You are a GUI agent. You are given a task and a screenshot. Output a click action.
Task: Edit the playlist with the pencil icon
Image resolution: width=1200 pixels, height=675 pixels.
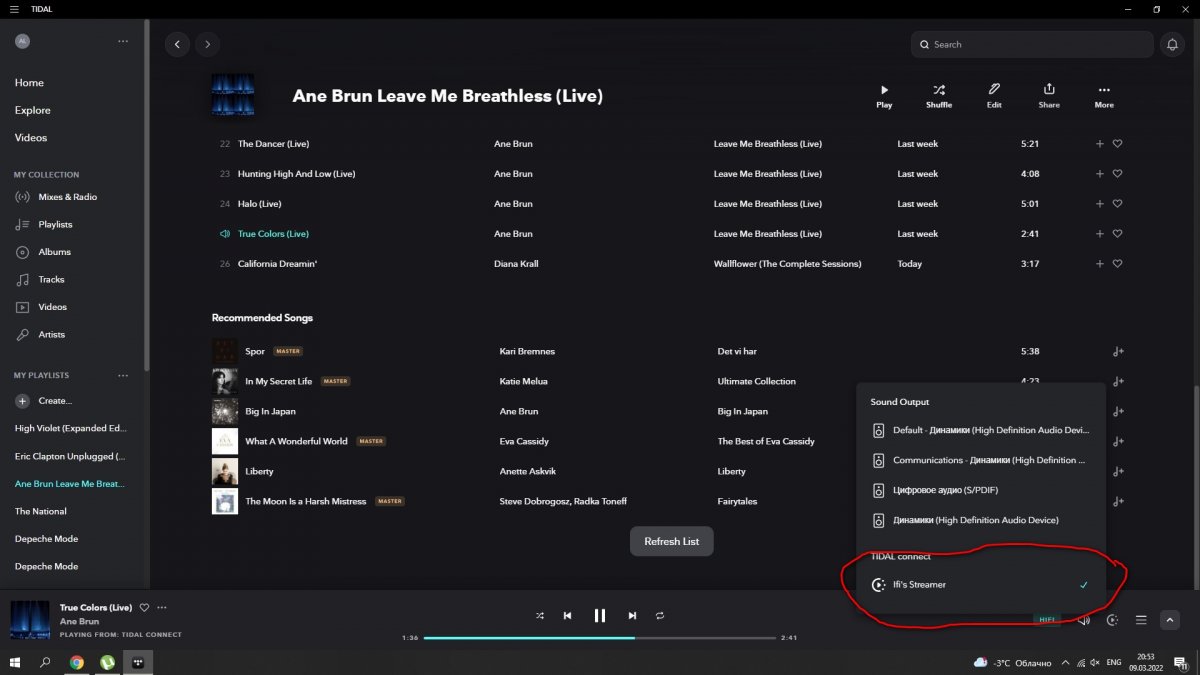tap(994, 96)
